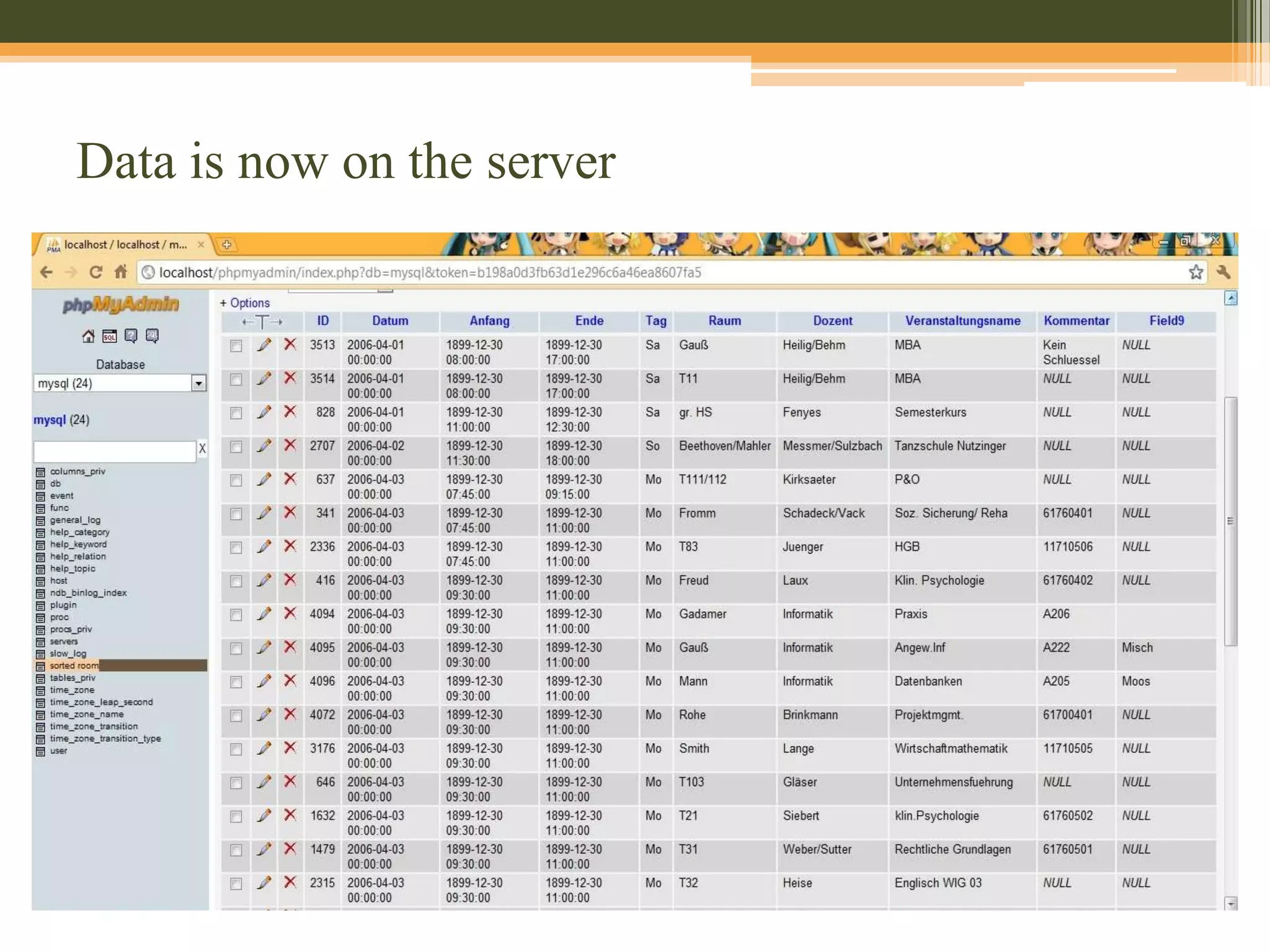The width and height of the screenshot is (1270, 952).
Task: Click the cell 'Wirtschaftmathematik'
Action: point(951,749)
